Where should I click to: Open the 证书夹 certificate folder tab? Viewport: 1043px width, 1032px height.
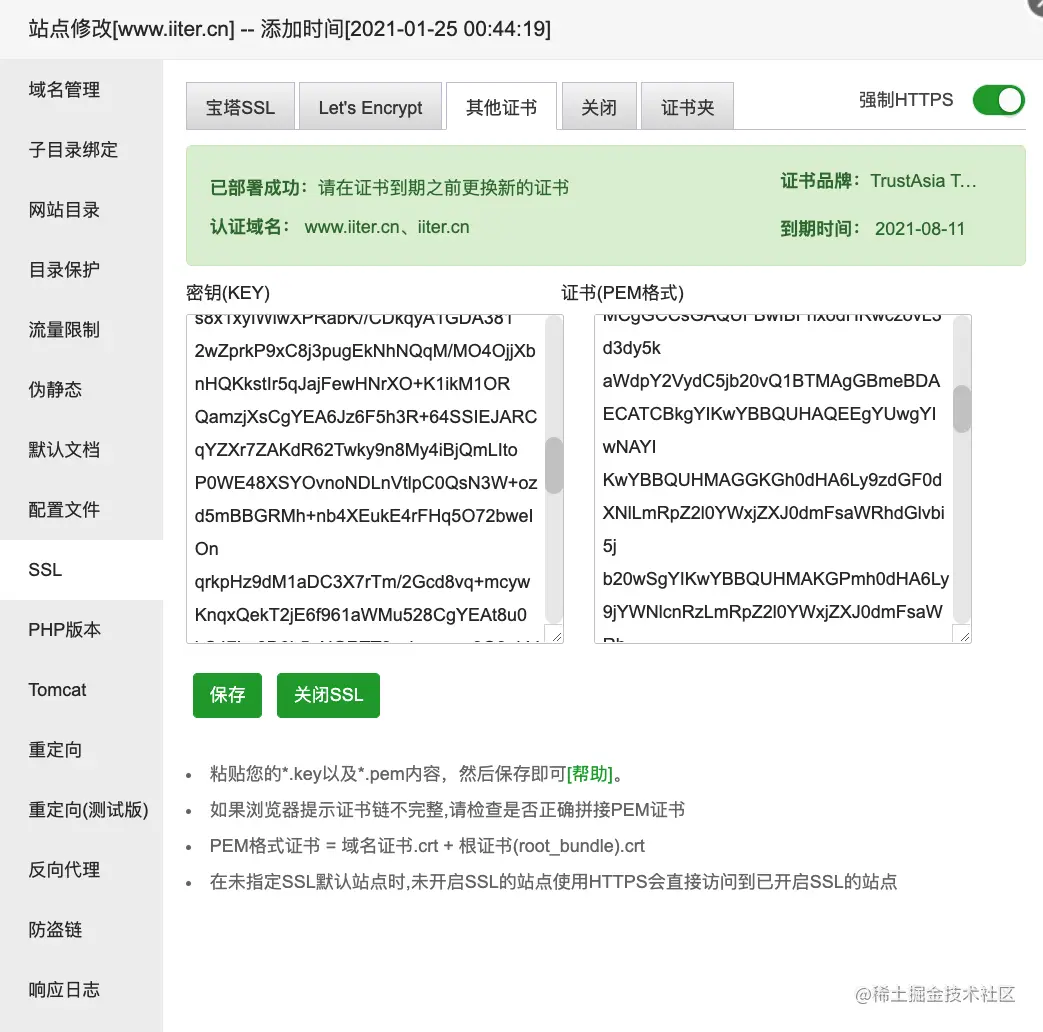pos(687,106)
